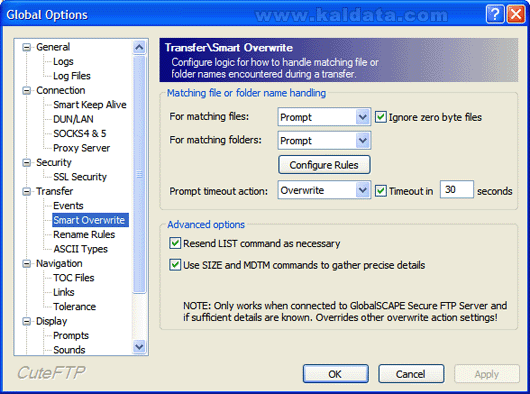This screenshot has width=530, height=394.
Task: Collapse the Connection tree node
Action: point(26,91)
